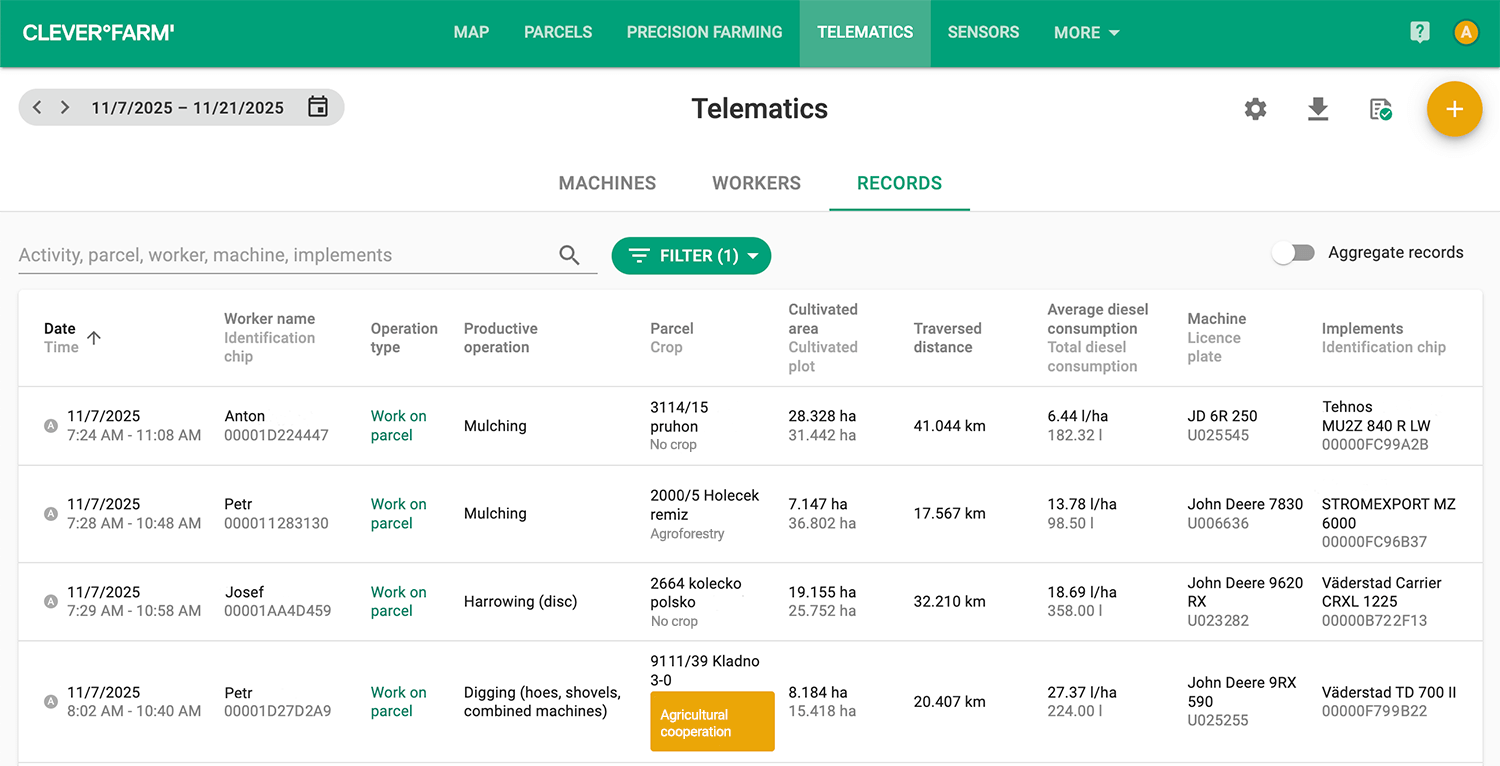Open the user avatar menu
Image resolution: width=1500 pixels, height=766 pixels.
pyautogui.click(x=1466, y=32)
